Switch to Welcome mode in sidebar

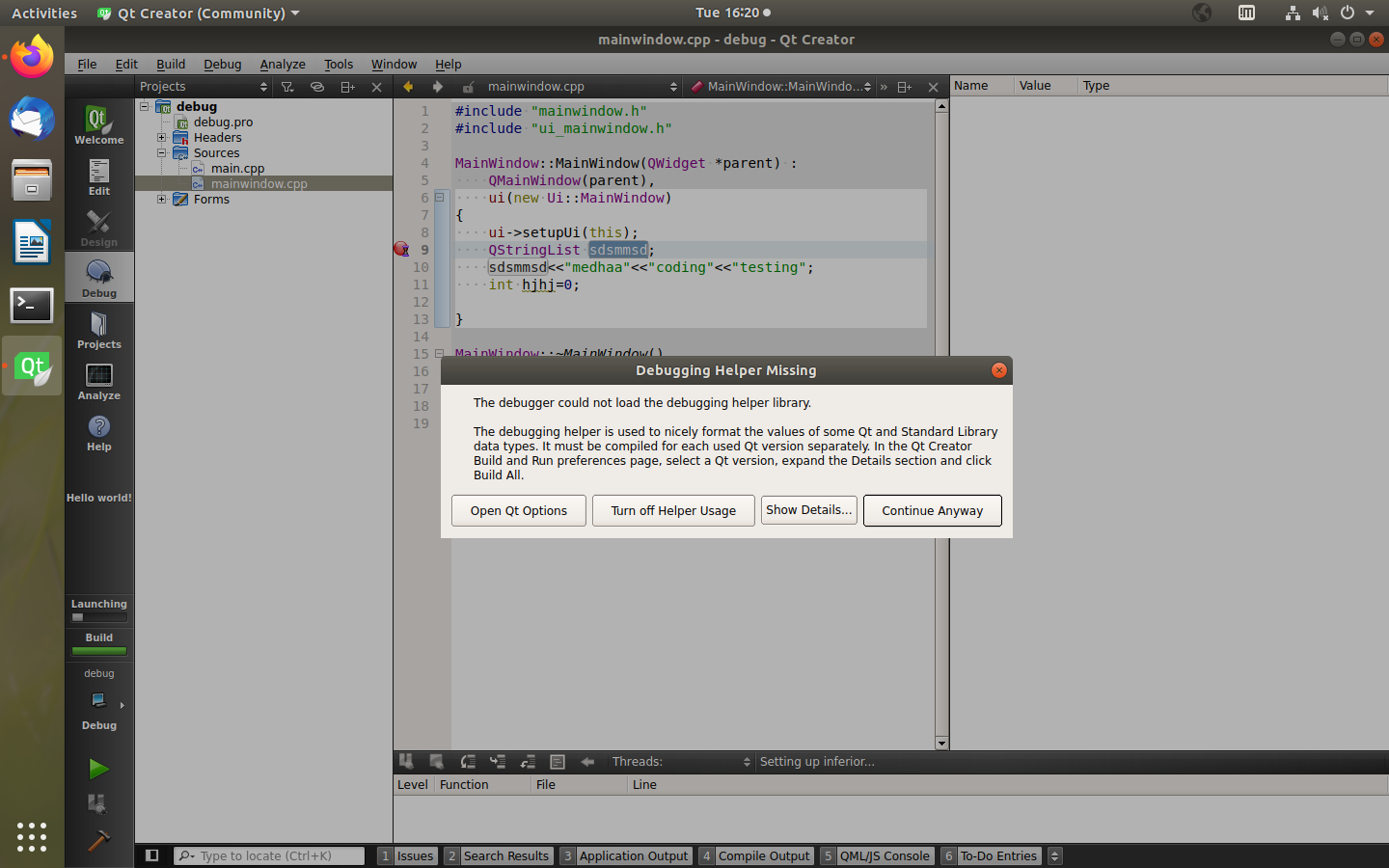[98, 125]
